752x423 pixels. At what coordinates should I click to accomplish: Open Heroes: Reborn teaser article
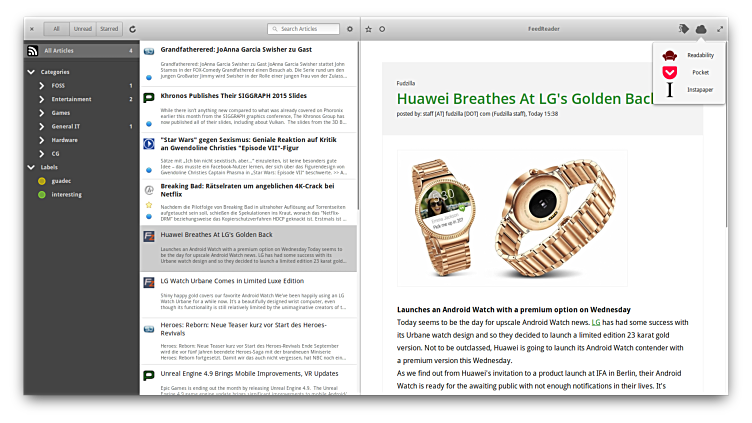[248, 341]
